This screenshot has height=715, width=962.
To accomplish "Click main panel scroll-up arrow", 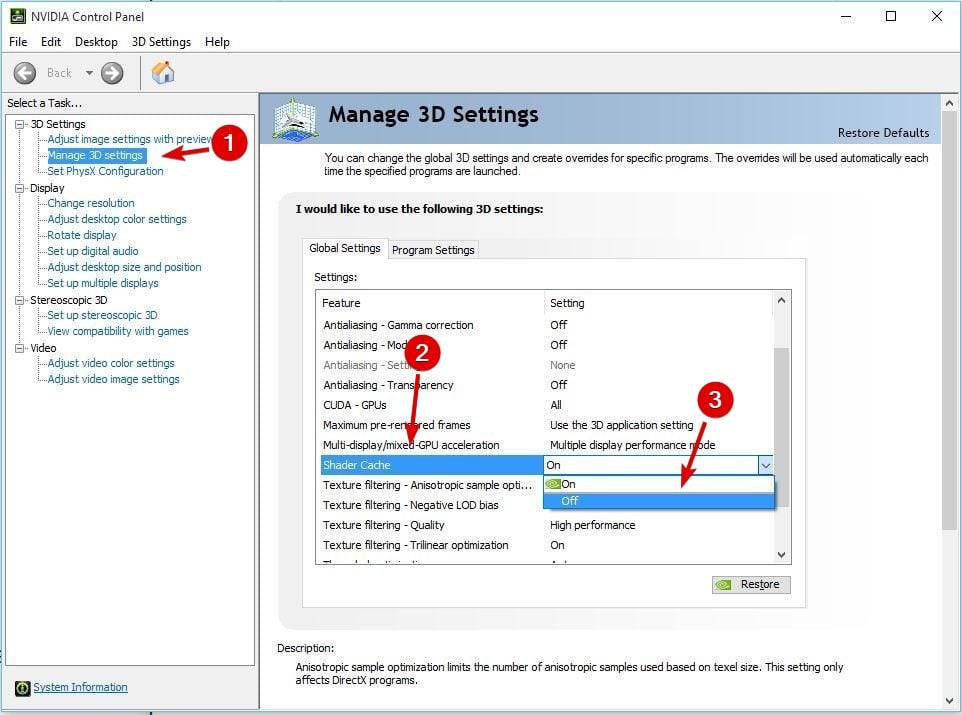I will tap(950, 103).
